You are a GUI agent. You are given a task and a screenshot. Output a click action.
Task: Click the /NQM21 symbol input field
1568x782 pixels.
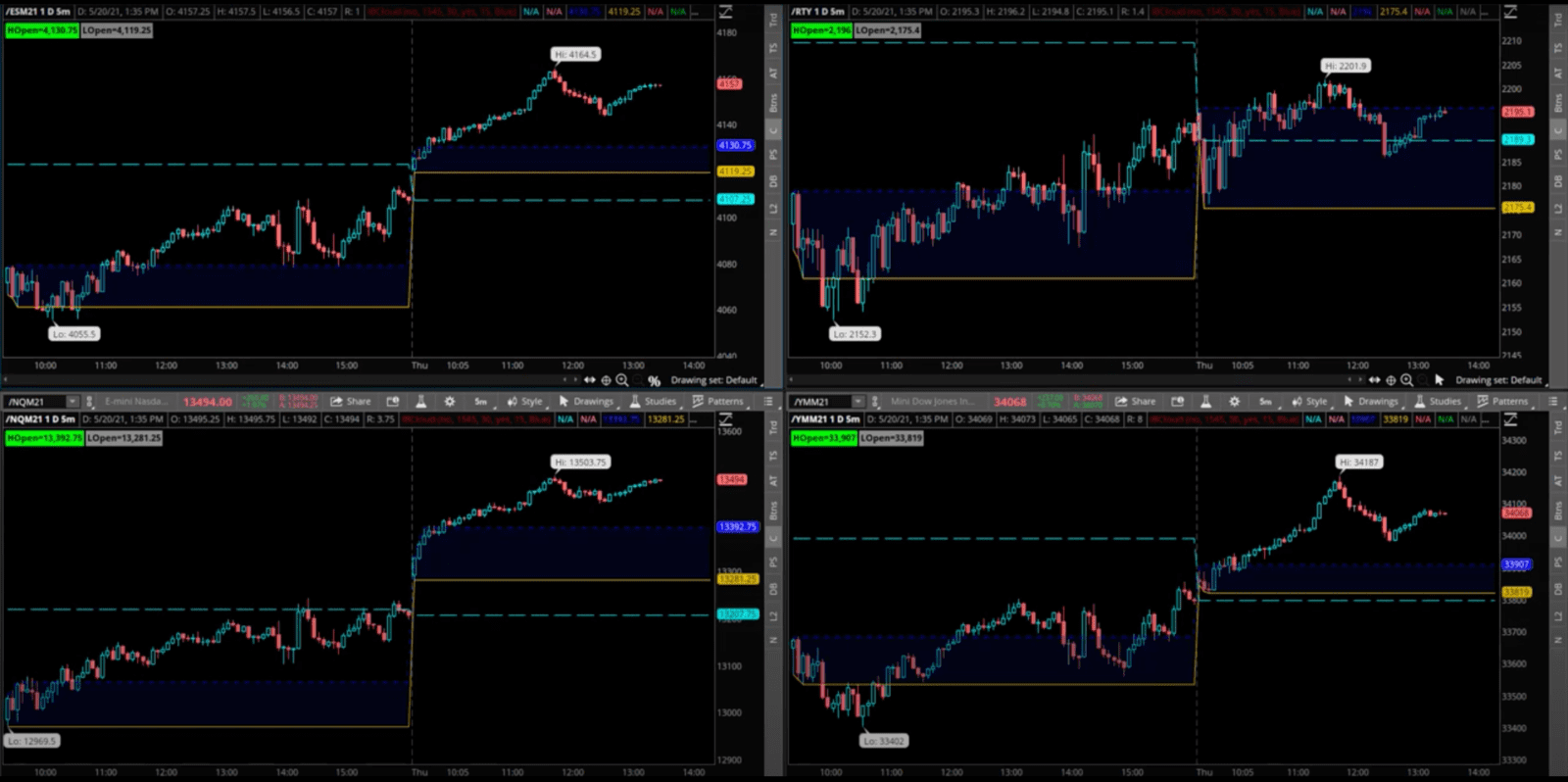pos(35,402)
